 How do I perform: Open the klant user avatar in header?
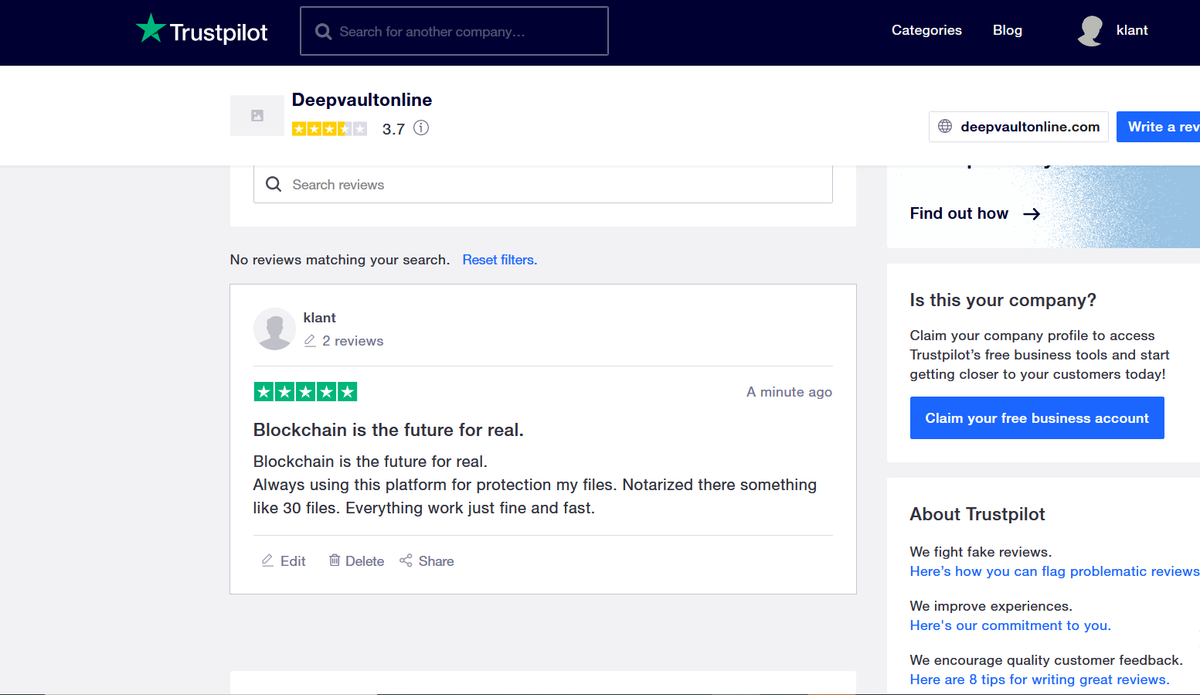click(1090, 31)
